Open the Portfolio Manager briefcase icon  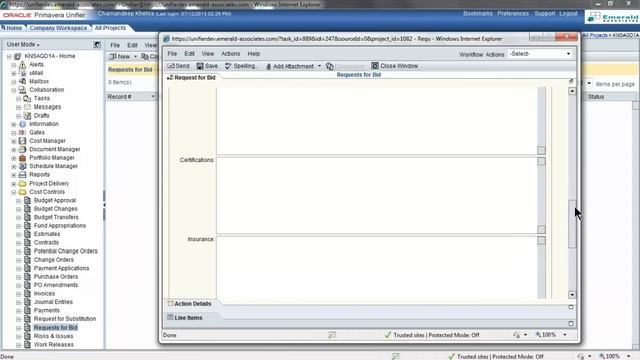[x=22, y=158]
